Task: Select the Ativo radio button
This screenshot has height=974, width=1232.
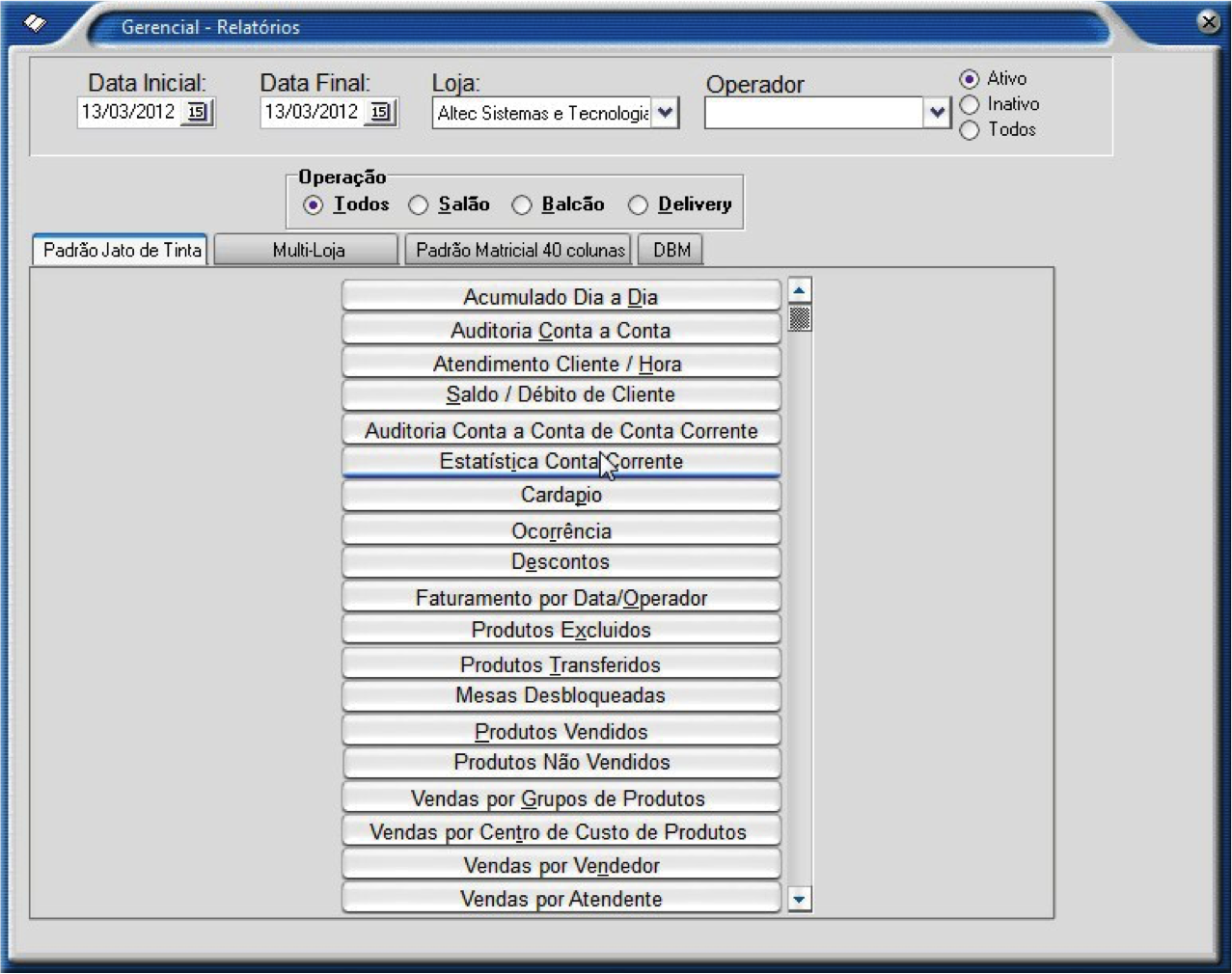Action: point(970,79)
